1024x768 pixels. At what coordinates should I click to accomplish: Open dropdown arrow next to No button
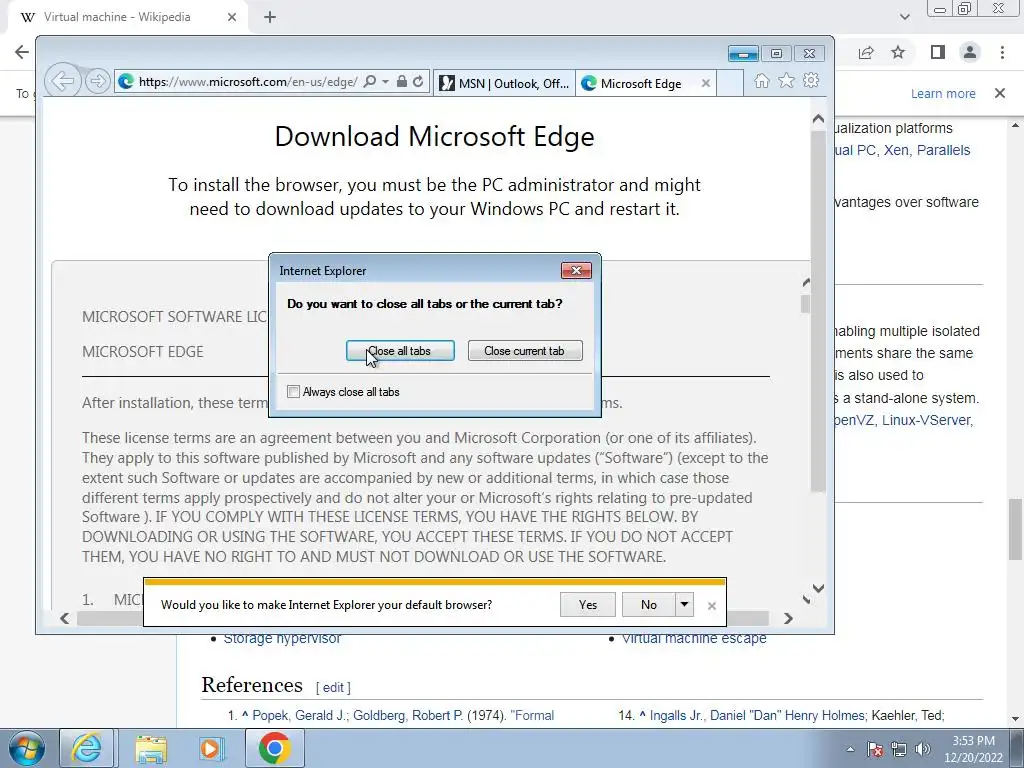[684, 605]
